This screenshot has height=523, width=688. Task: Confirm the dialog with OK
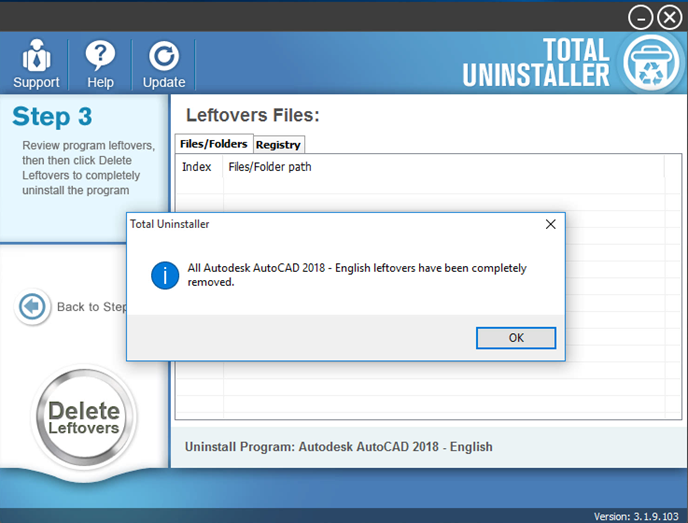(516, 338)
